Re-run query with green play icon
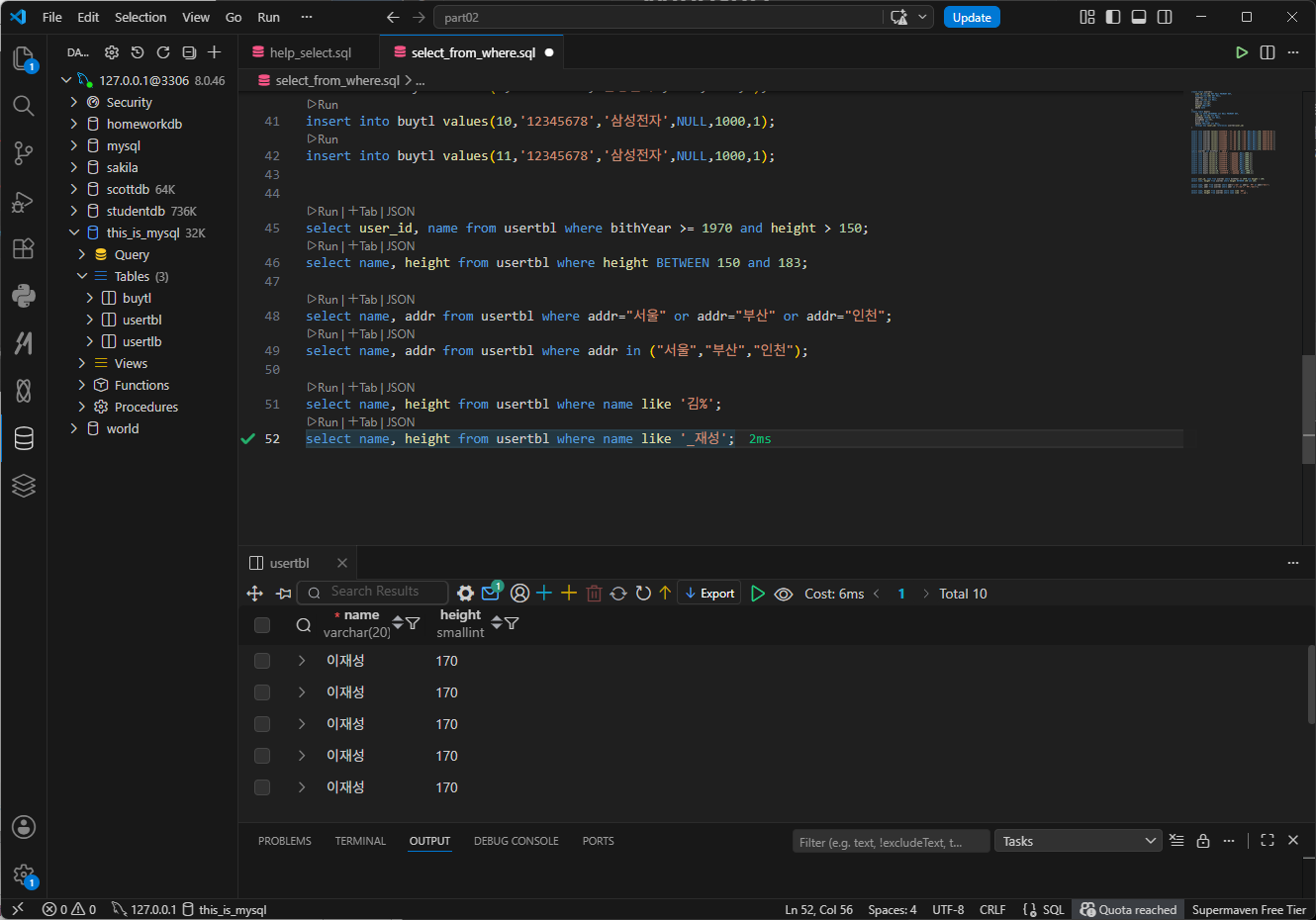Viewport: 1316px width, 920px height. (x=758, y=594)
